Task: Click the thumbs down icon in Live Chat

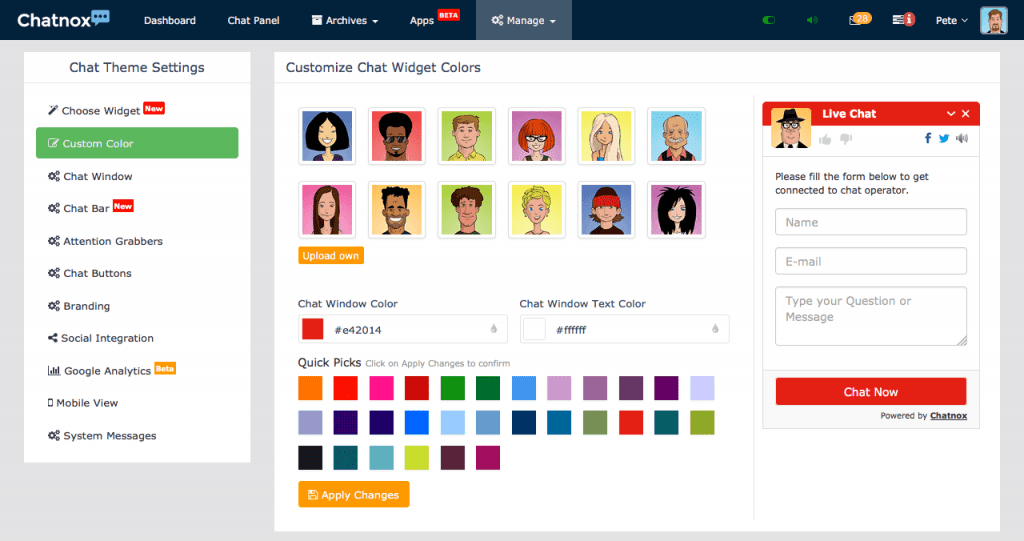Action: click(x=846, y=139)
